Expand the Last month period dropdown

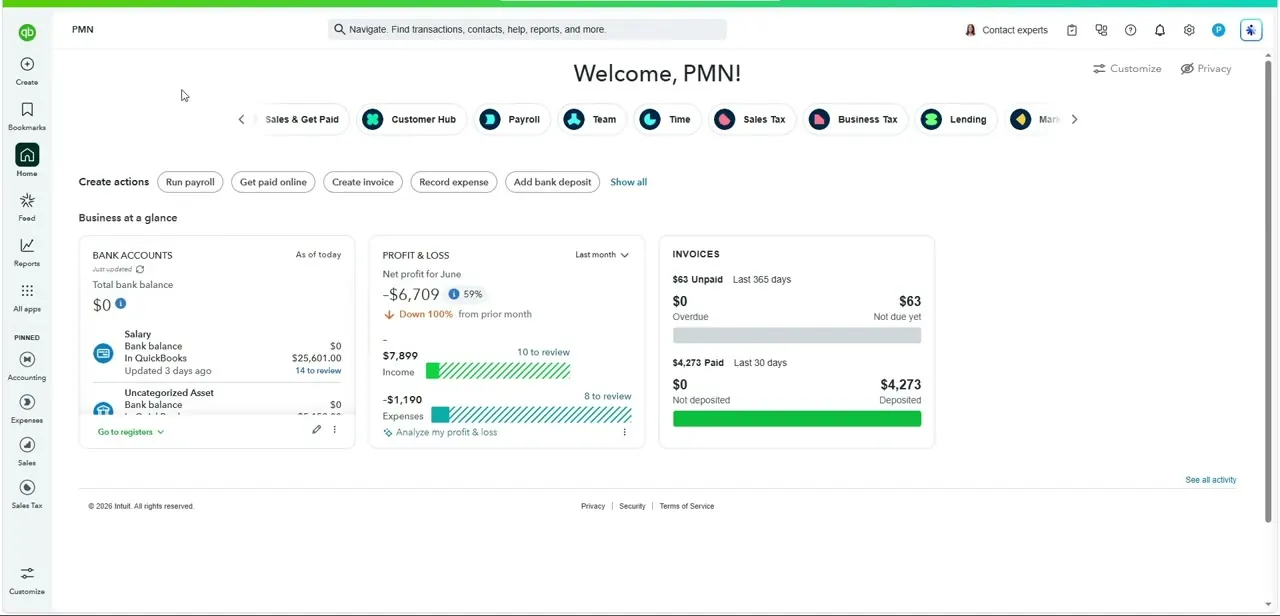[602, 255]
